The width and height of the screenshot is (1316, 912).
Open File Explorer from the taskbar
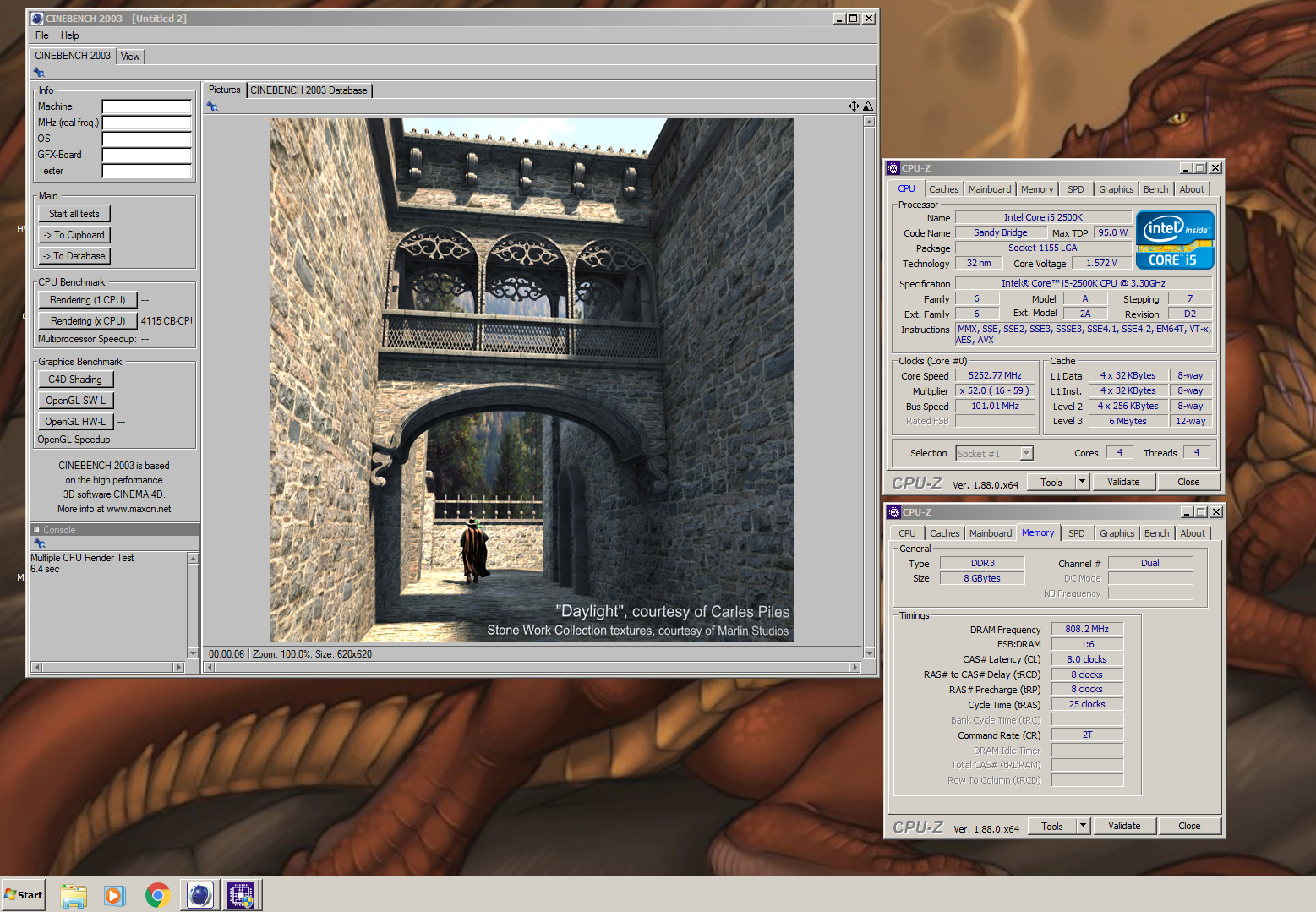(74, 895)
